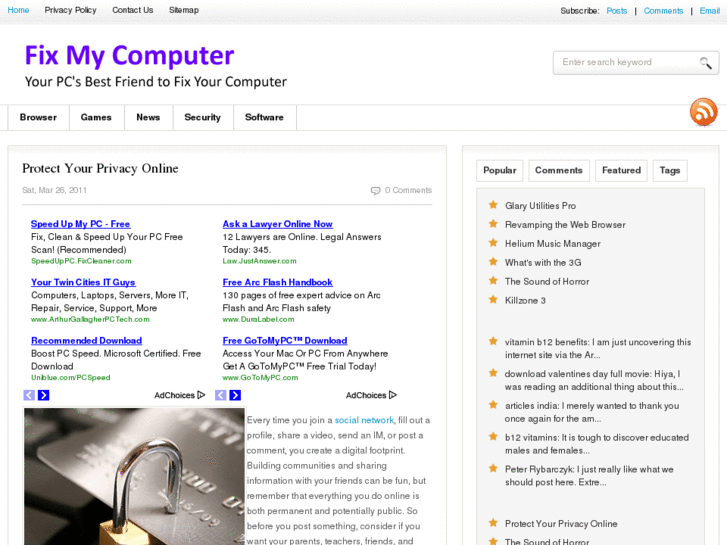Click star icon beside Helium Music Manager
Viewport: 727px width, 545px height.
point(493,243)
